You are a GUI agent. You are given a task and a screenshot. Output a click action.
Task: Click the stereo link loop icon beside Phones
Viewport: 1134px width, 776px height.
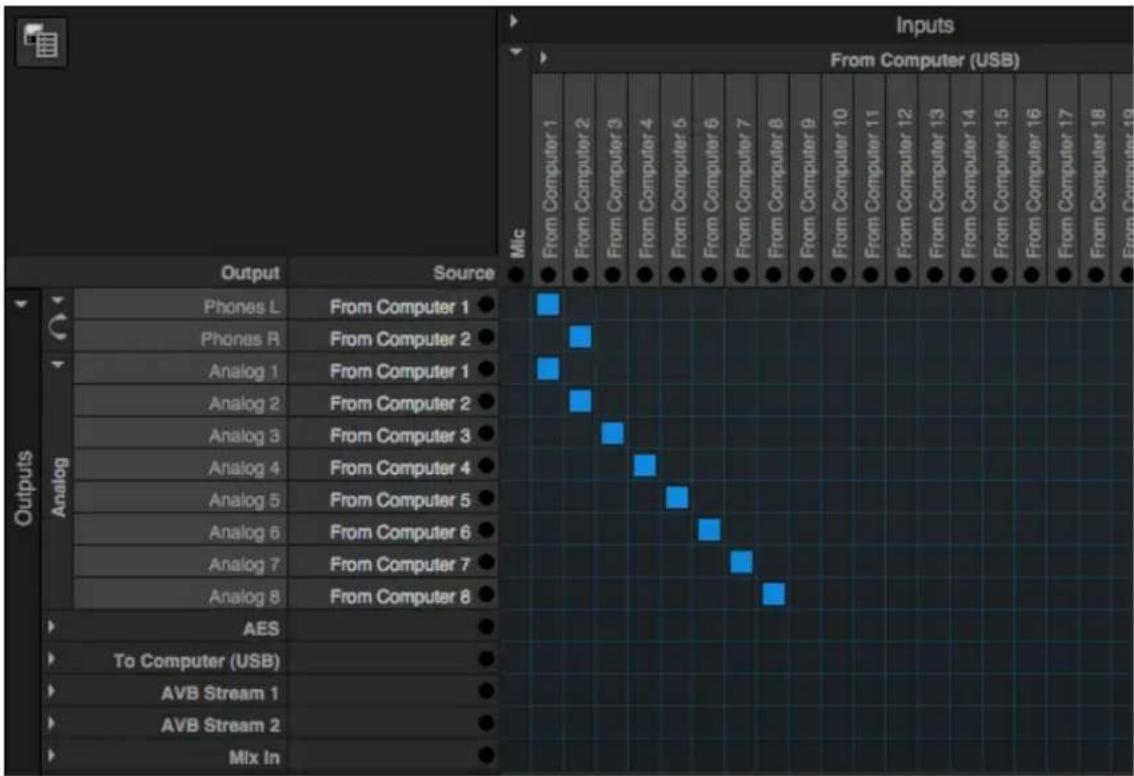[x=59, y=328]
